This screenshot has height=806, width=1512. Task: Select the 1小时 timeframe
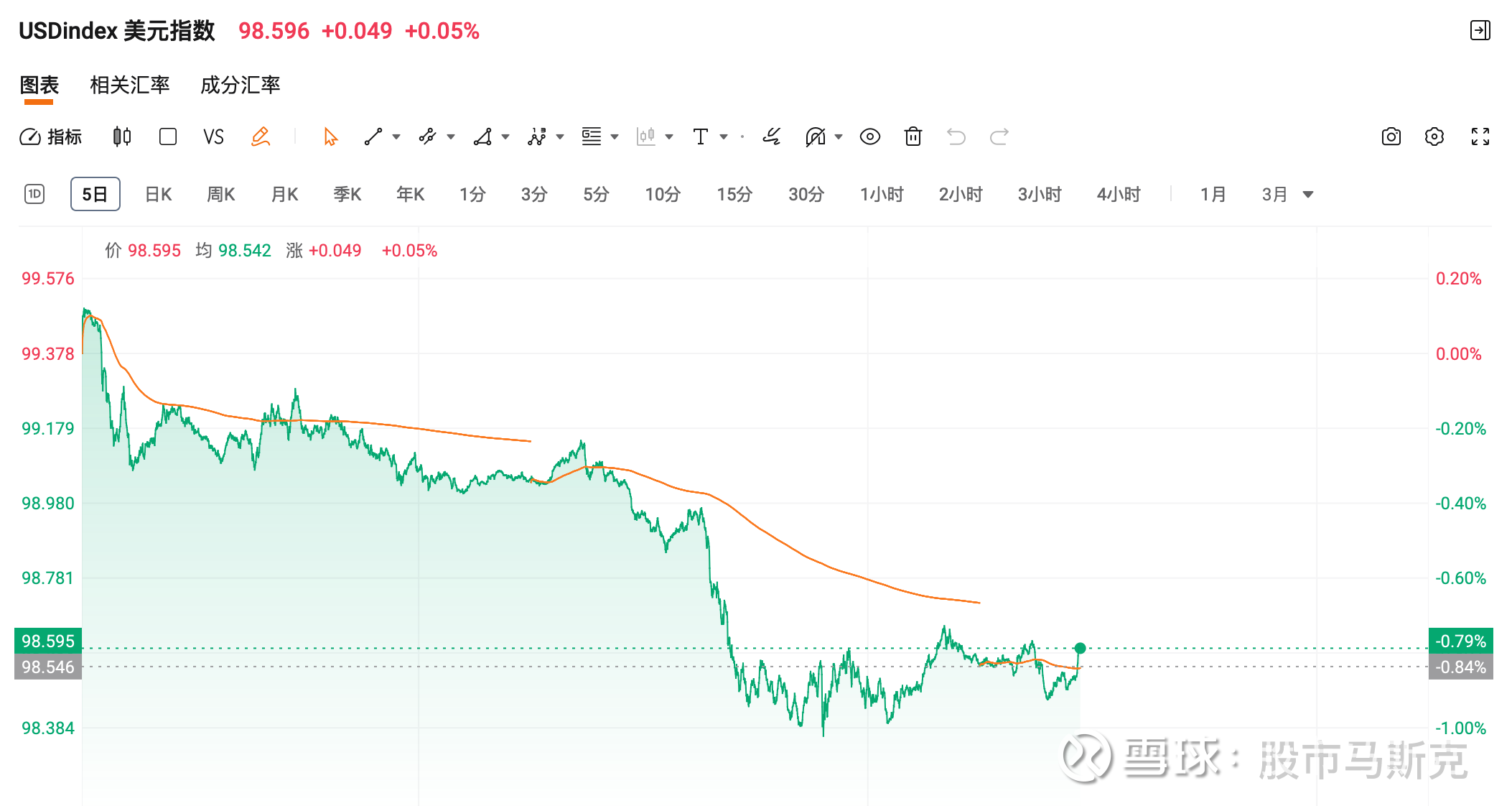tap(882, 194)
